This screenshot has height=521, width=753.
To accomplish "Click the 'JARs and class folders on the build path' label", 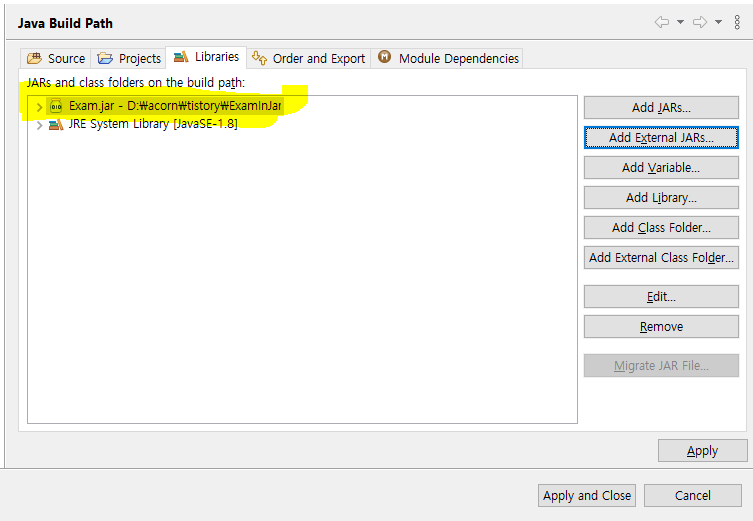I will pos(136,83).
